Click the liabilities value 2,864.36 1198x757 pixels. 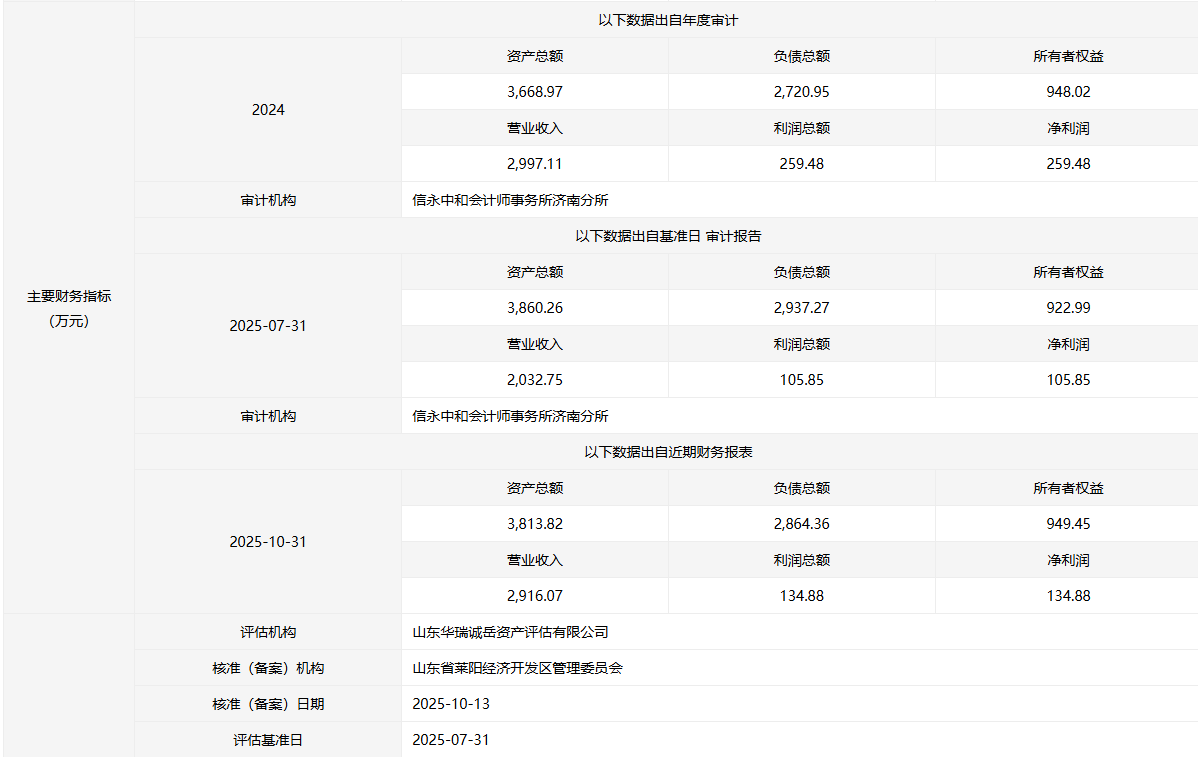tap(801, 524)
